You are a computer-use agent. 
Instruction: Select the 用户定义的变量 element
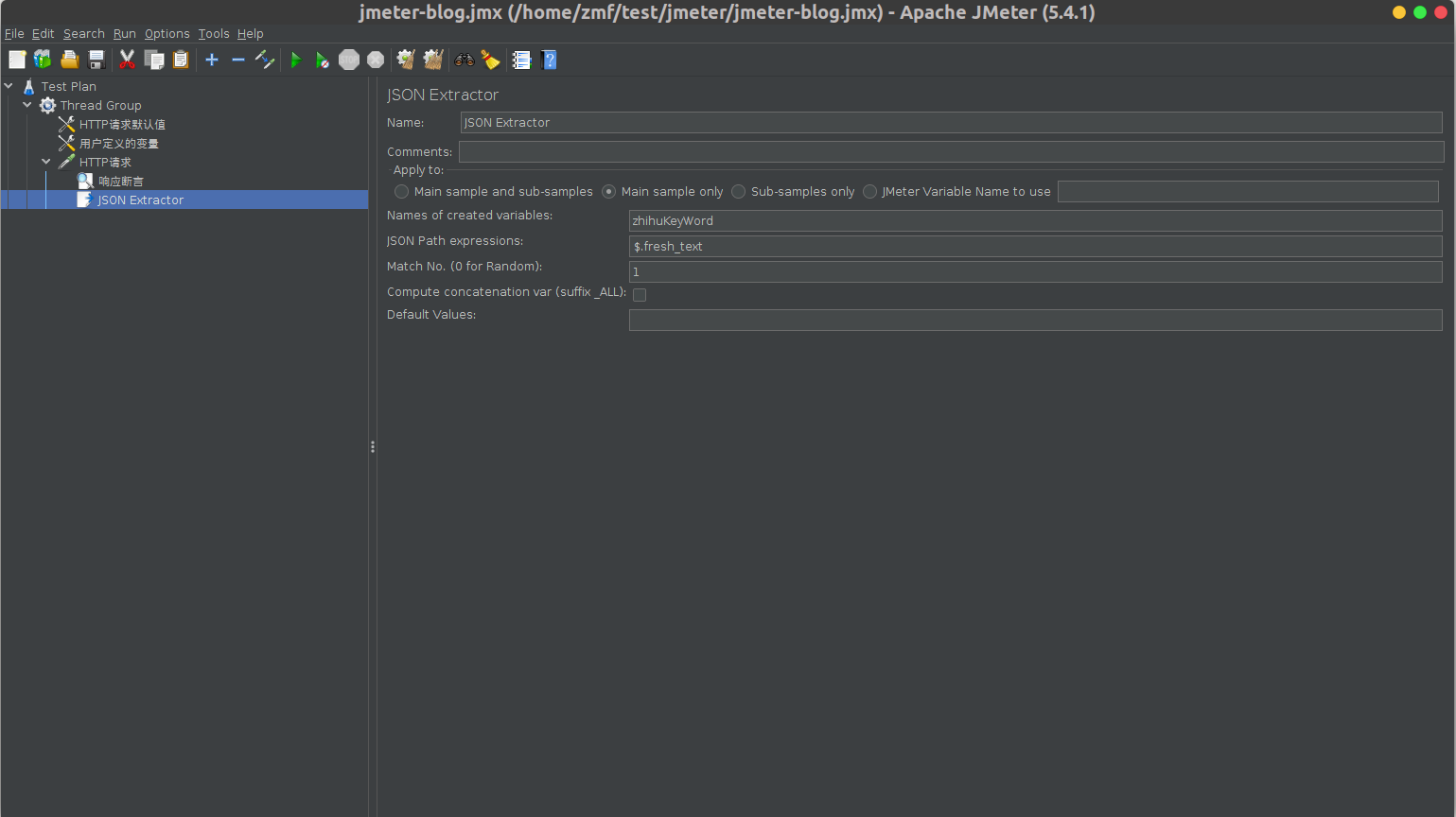coord(118,143)
